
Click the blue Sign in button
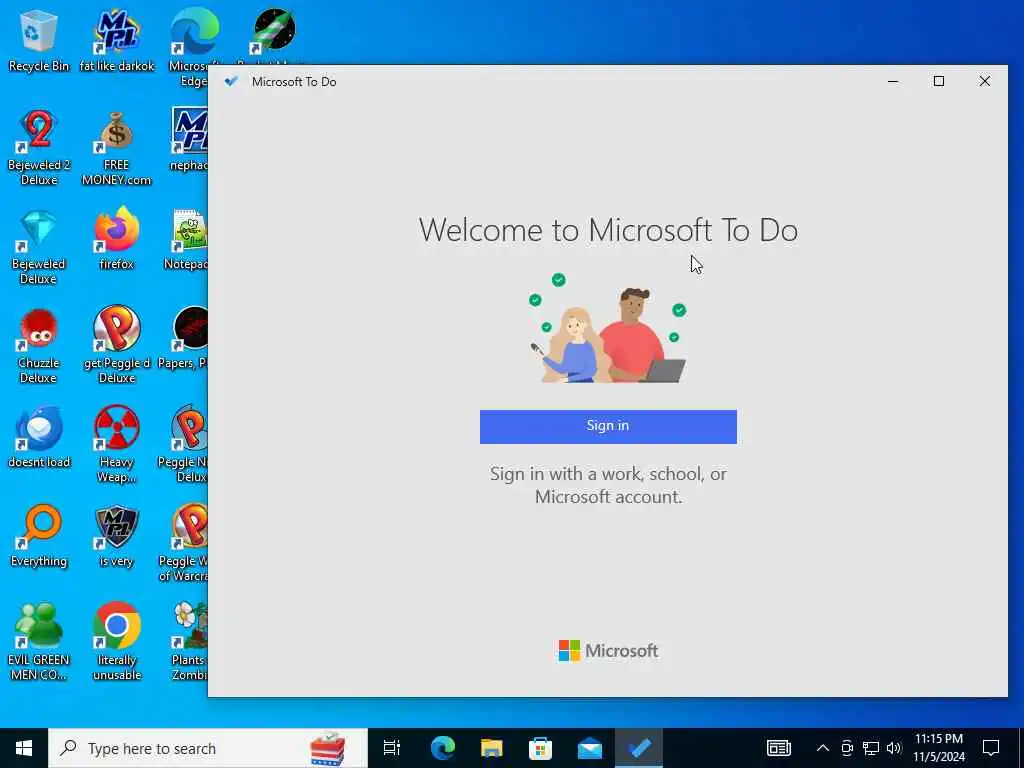[x=608, y=426]
